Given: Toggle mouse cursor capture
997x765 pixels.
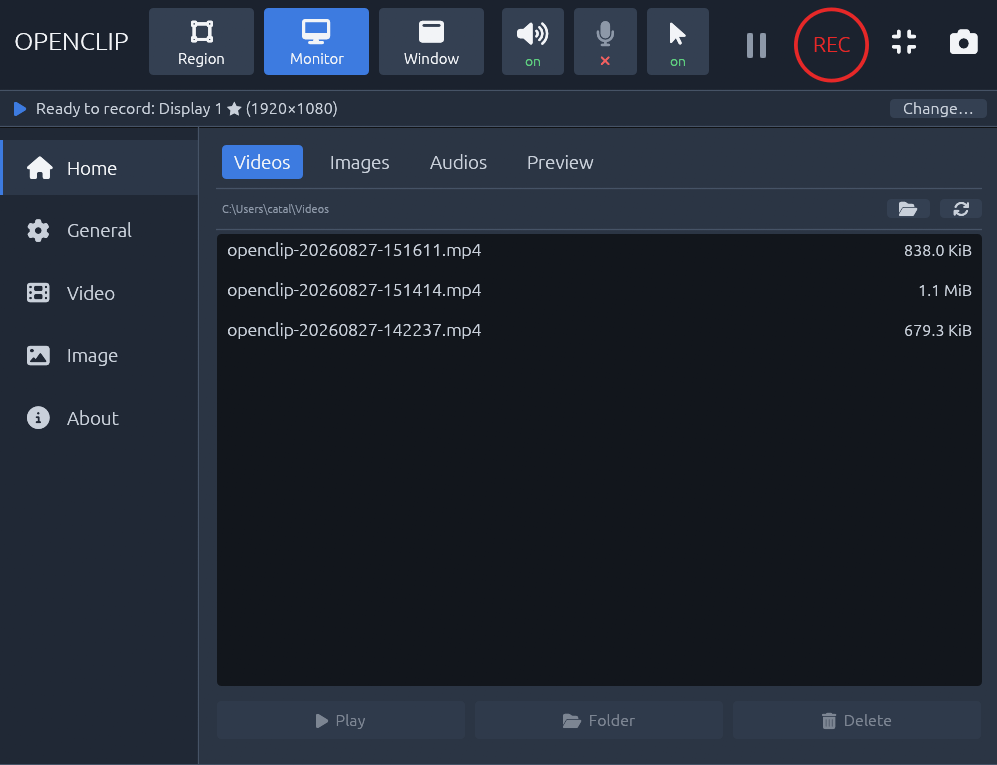Looking at the screenshot, I should click(678, 42).
